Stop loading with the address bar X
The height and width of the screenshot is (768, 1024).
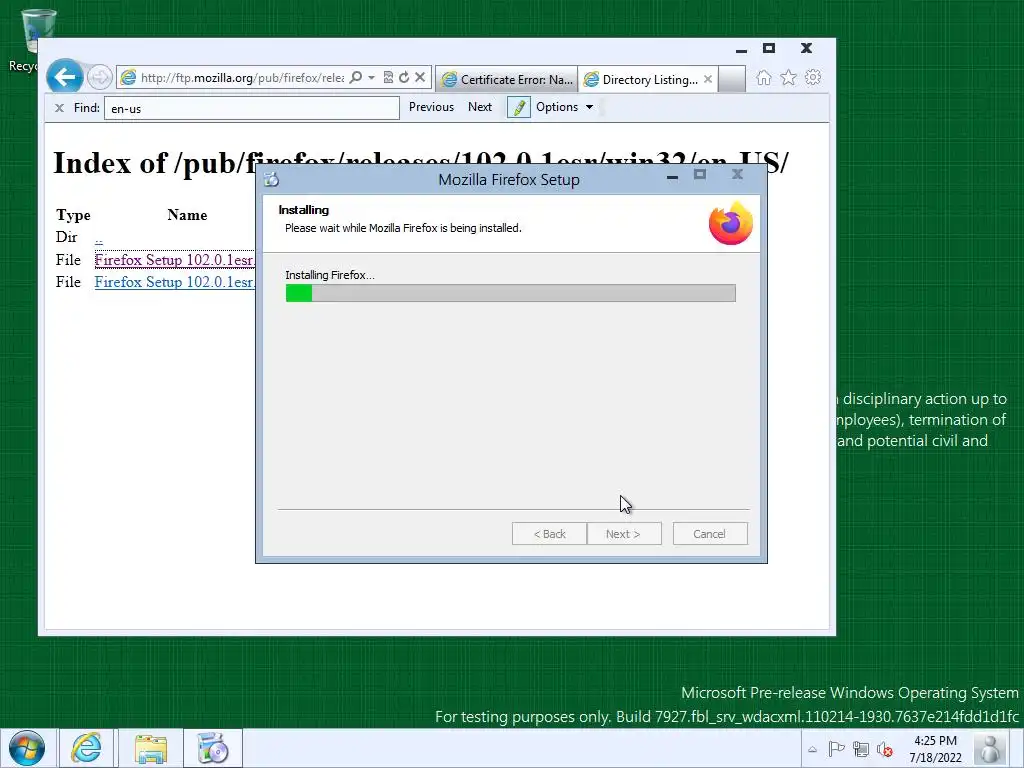(x=420, y=78)
